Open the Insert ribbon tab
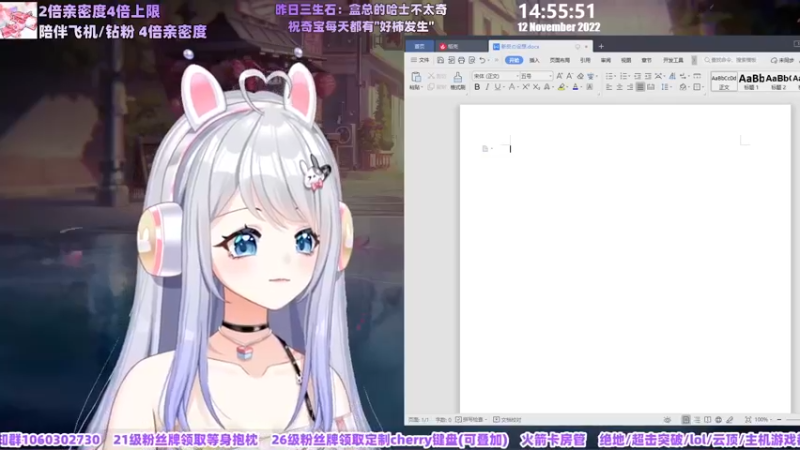Viewport: 800px width, 450px height. pos(534,60)
